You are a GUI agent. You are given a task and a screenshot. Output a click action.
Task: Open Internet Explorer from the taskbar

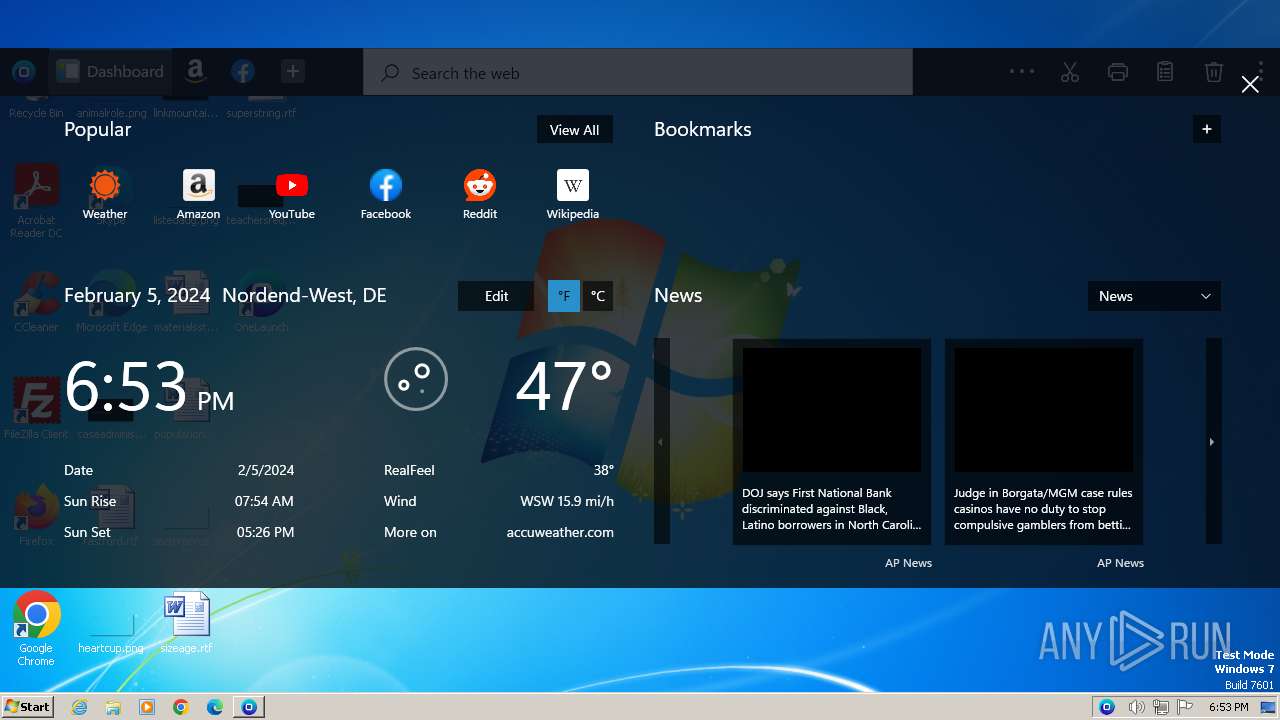point(79,707)
